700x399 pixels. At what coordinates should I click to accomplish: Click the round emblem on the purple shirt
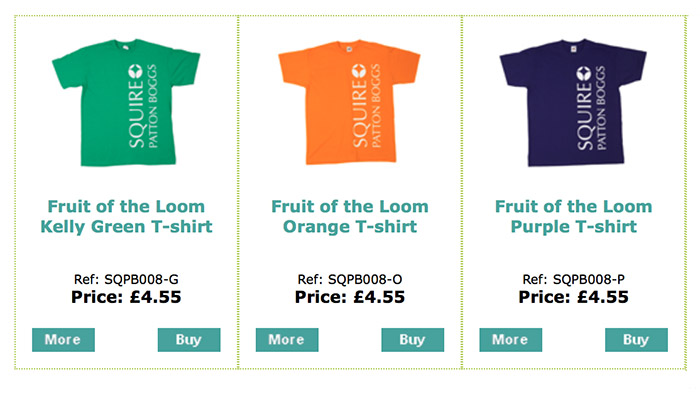pyautogui.click(x=583, y=73)
